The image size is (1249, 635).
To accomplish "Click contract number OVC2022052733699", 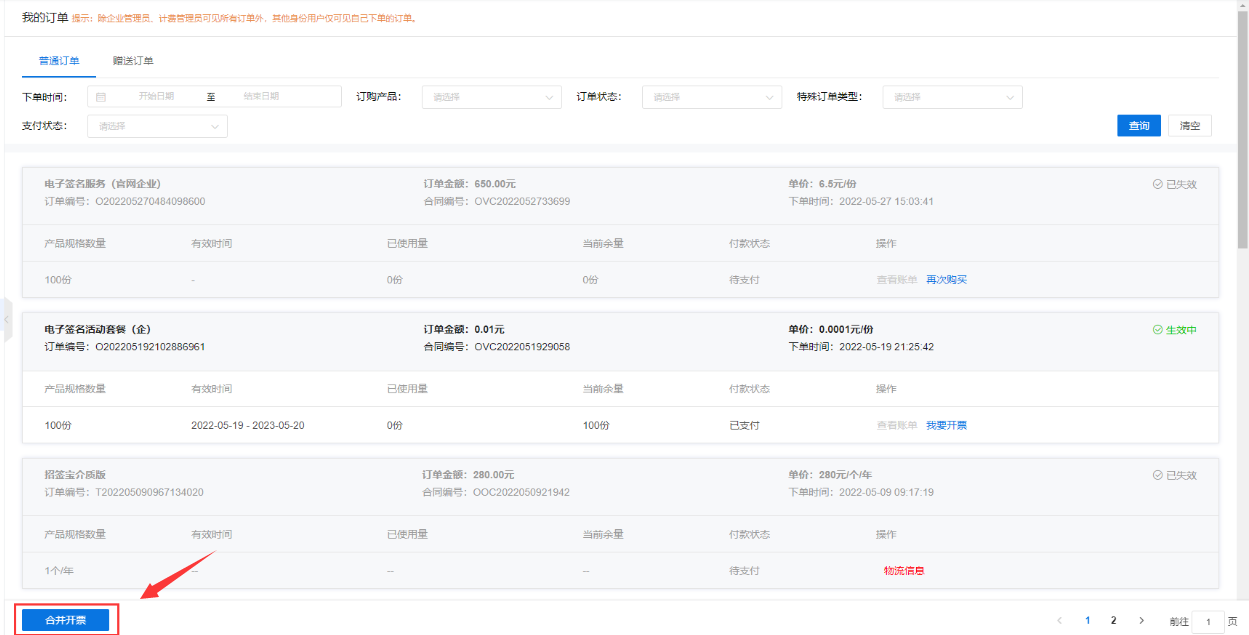I will (522, 201).
